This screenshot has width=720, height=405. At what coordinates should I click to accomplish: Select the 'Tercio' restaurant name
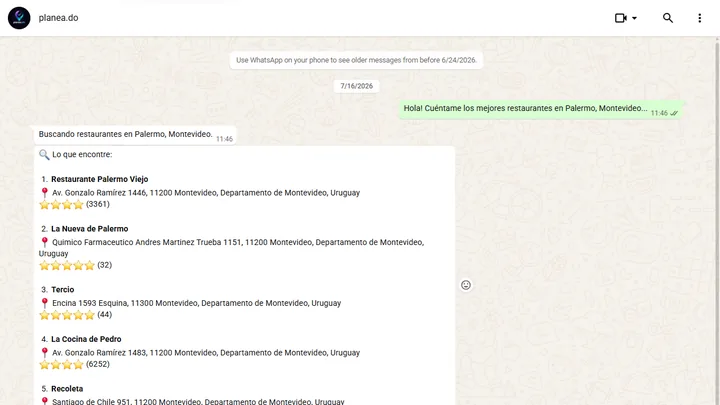(62, 290)
